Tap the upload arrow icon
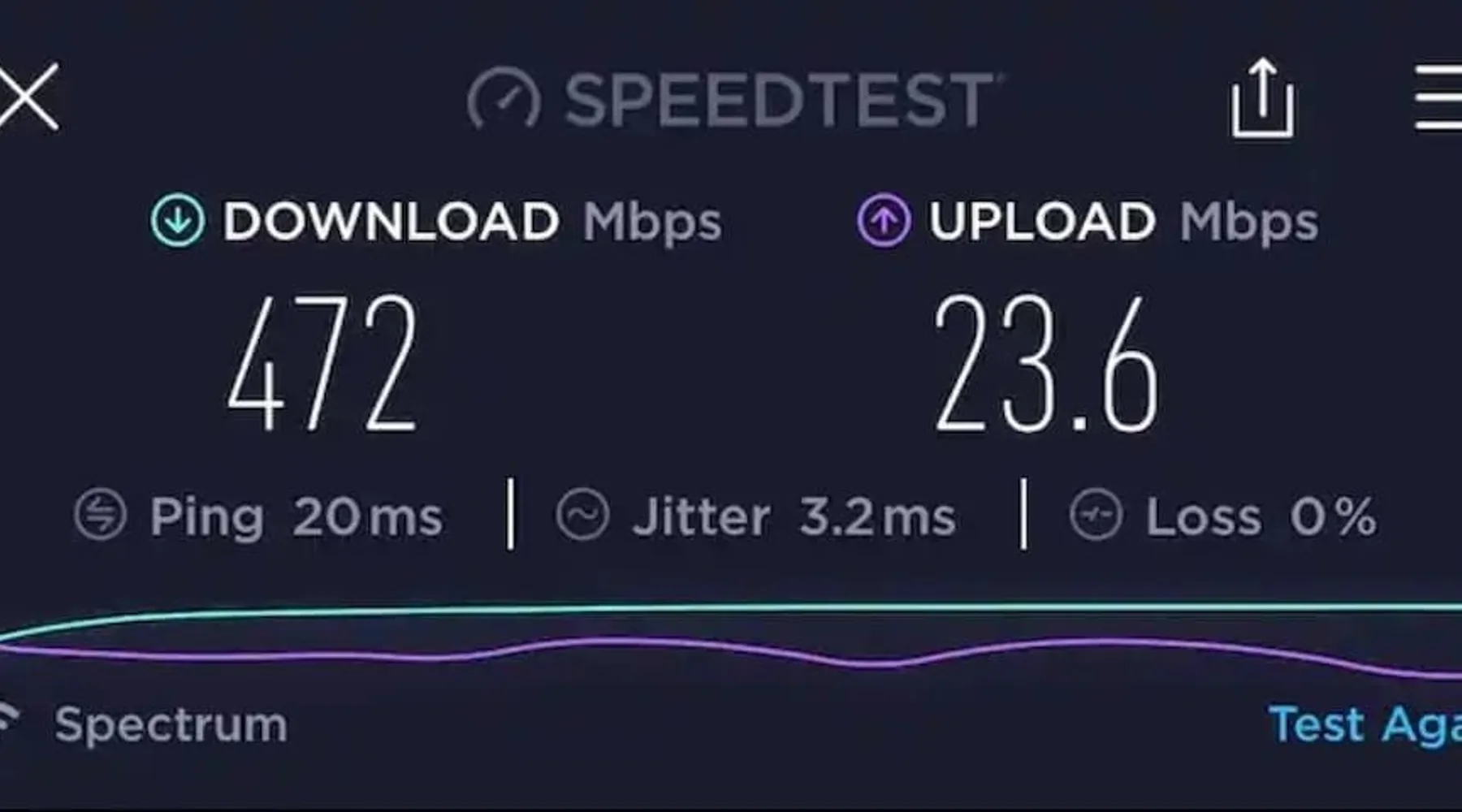This screenshot has height=812, width=1462. pyautogui.click(x=884, y=220)
